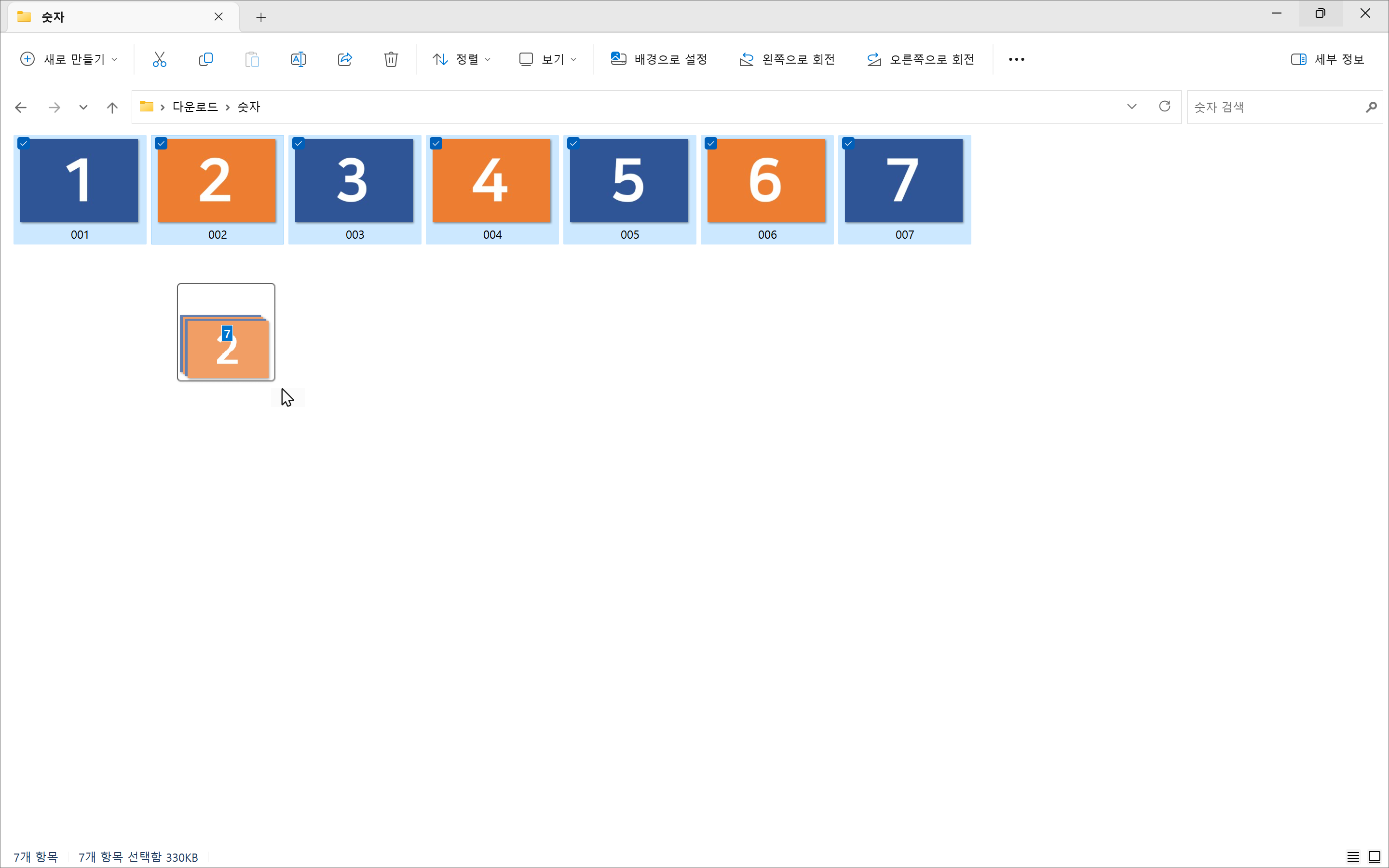Uncheck the checkbox on image 001
Screen dimensions: 1389x868
(x=24, y=144)
